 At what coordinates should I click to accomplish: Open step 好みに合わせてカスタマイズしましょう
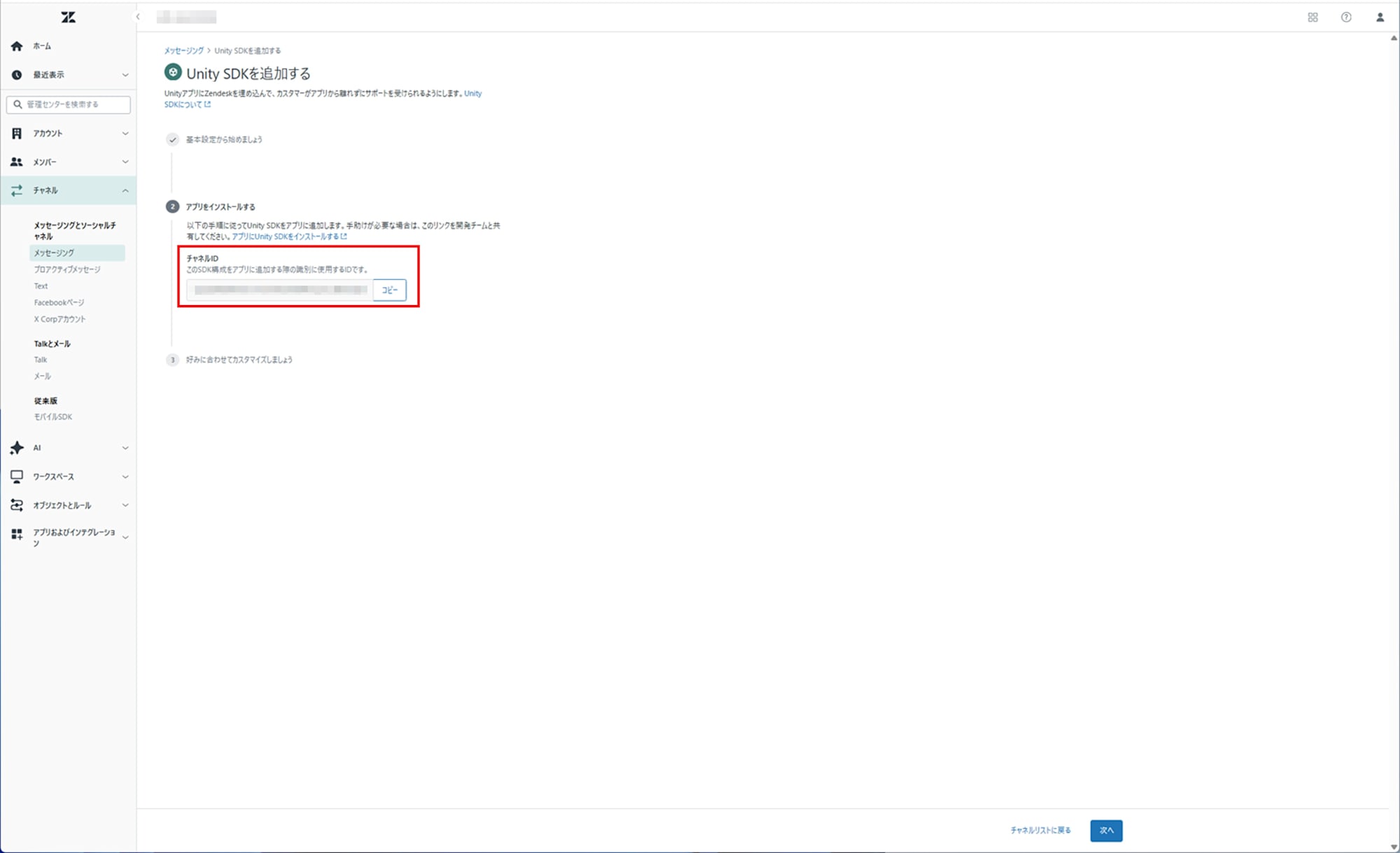pyautogui.click(x=239, y=360)
